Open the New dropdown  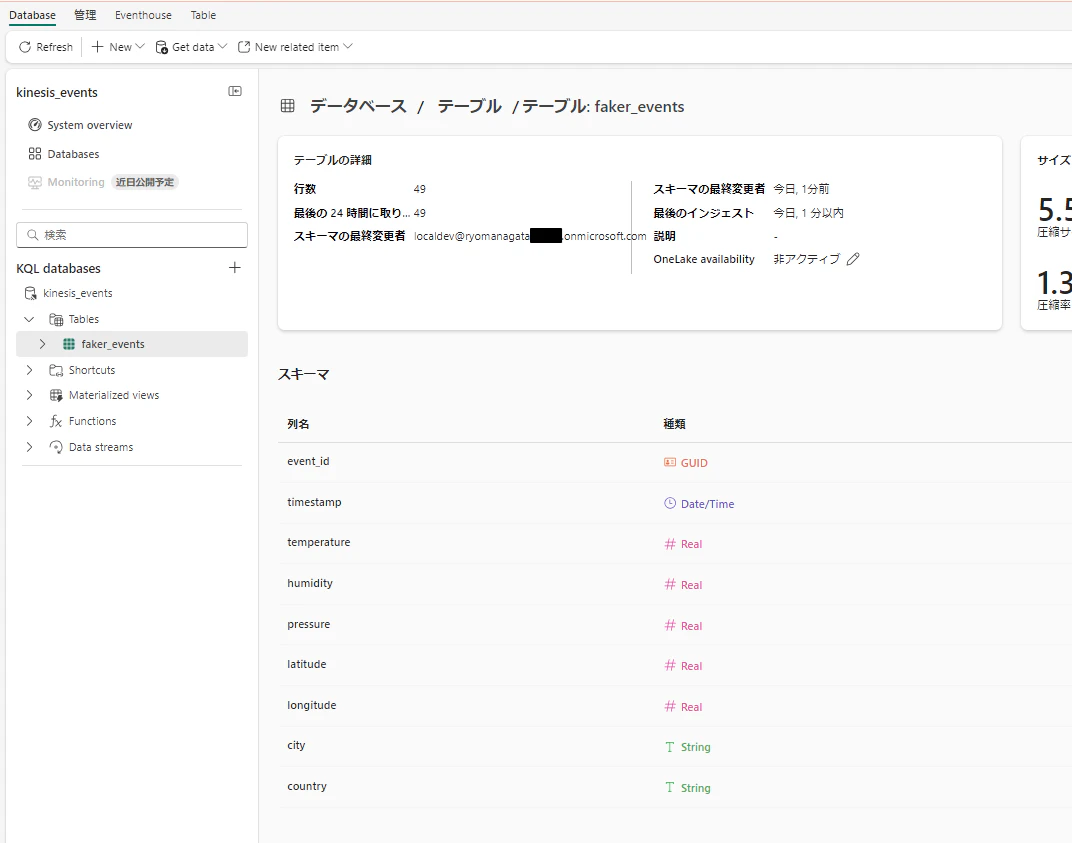pyautogui.click(x=118, y=47)
